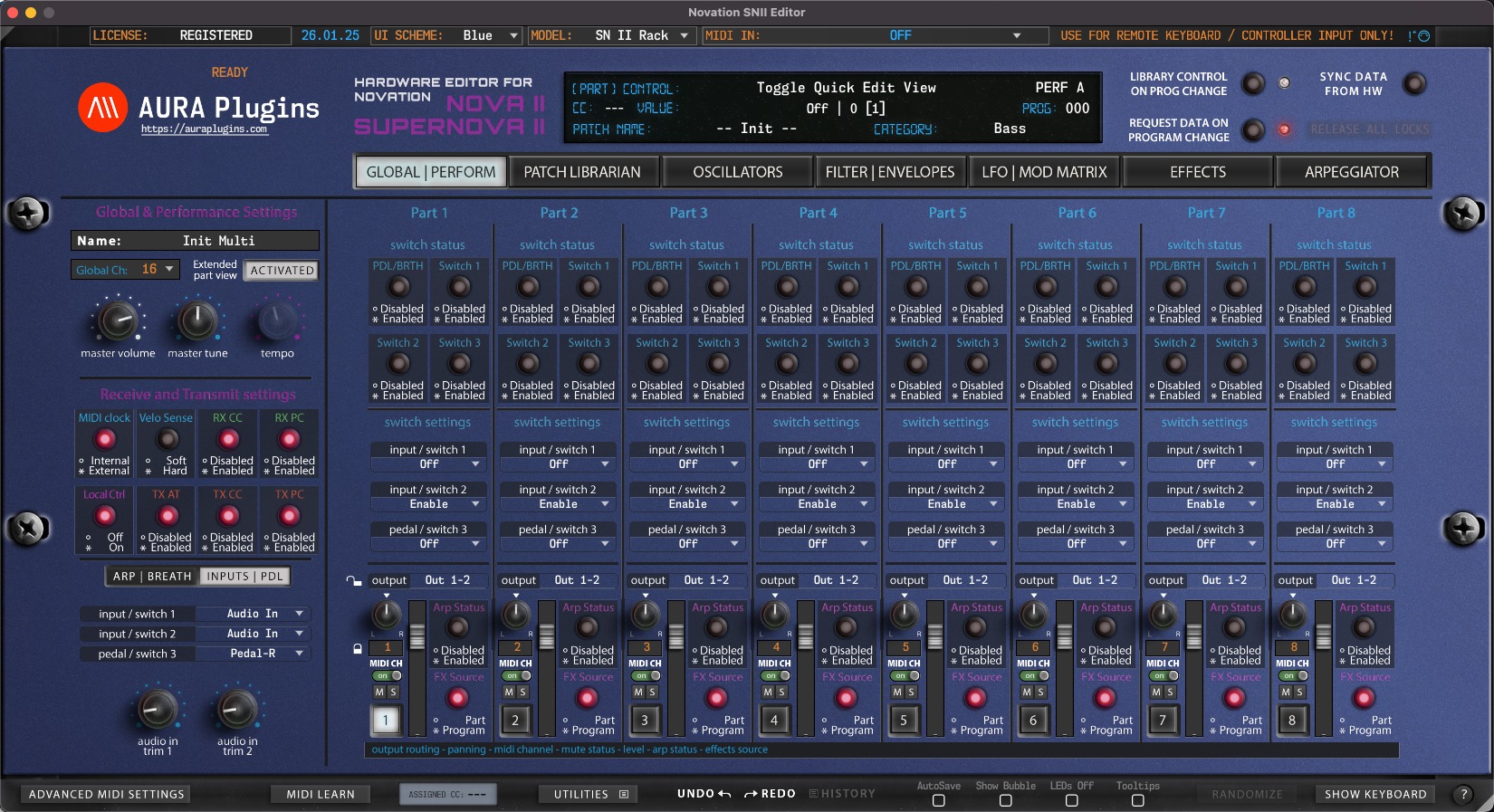The image size is (1494, 812).
Task: Click the Show Keyboard button
Action: 1374,794
